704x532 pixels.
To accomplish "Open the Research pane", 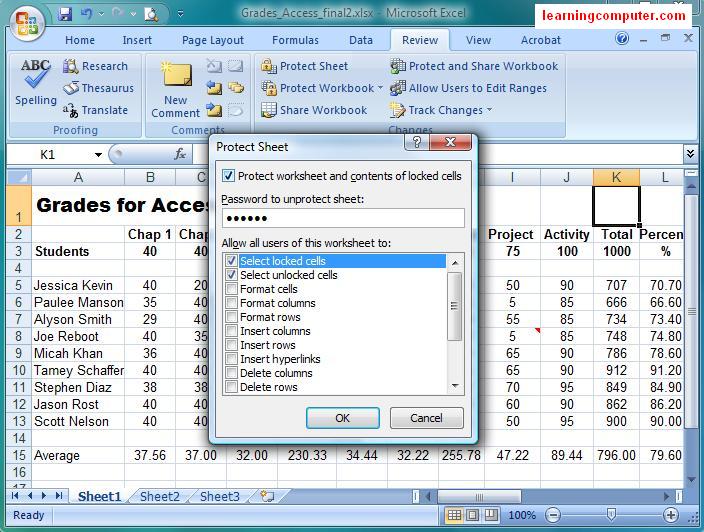I will click(x=96, y=66).
